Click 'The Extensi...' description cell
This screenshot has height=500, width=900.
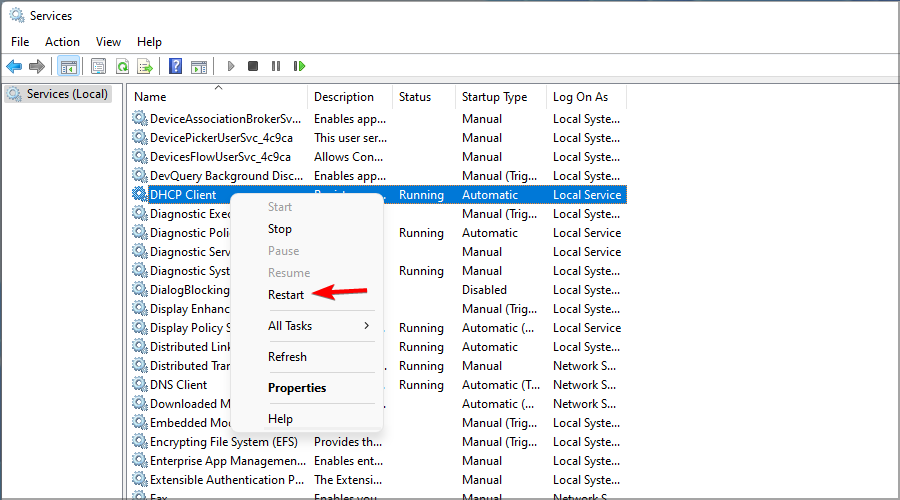[x=348, y=479]
